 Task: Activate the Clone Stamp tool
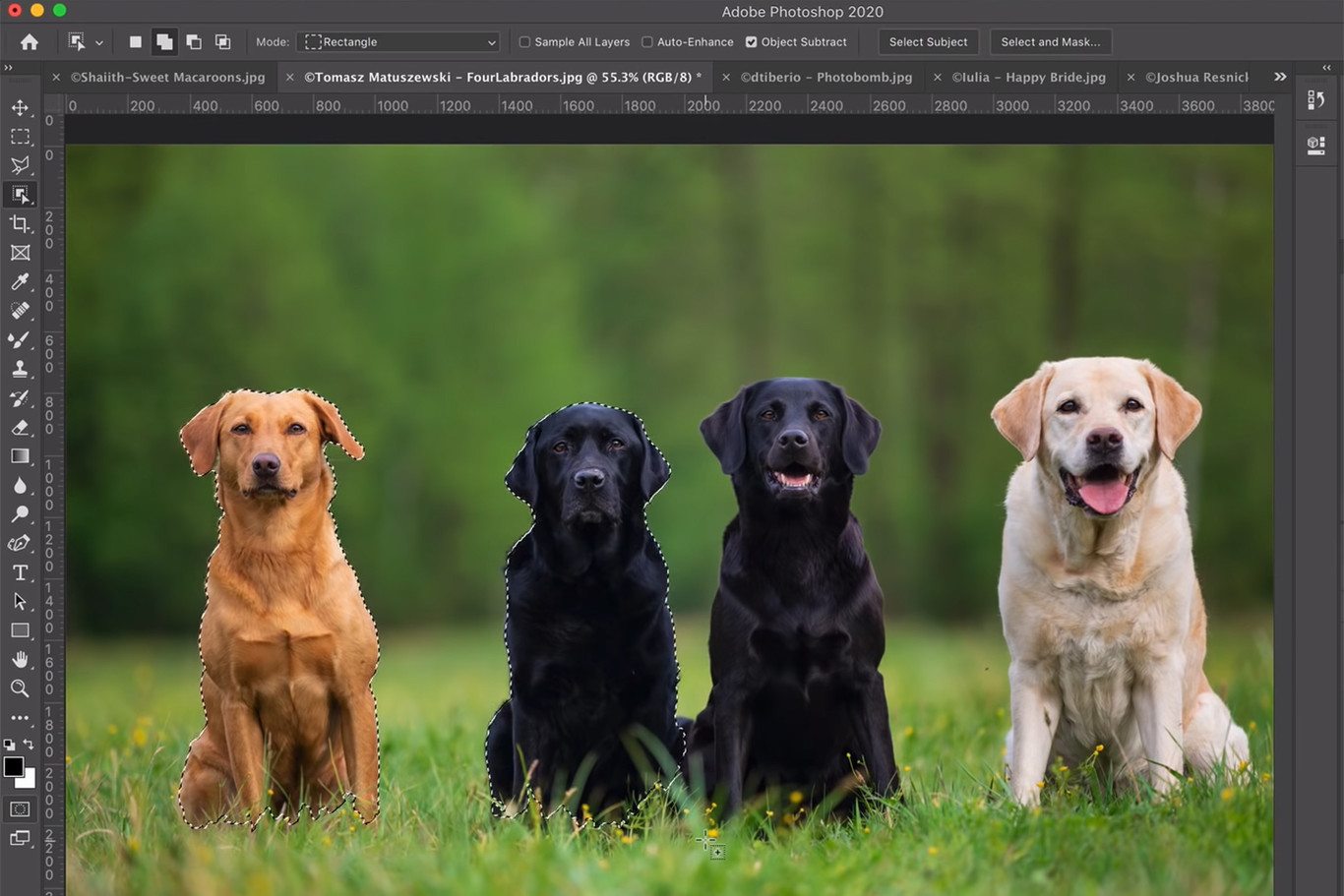tap(20, 369)
